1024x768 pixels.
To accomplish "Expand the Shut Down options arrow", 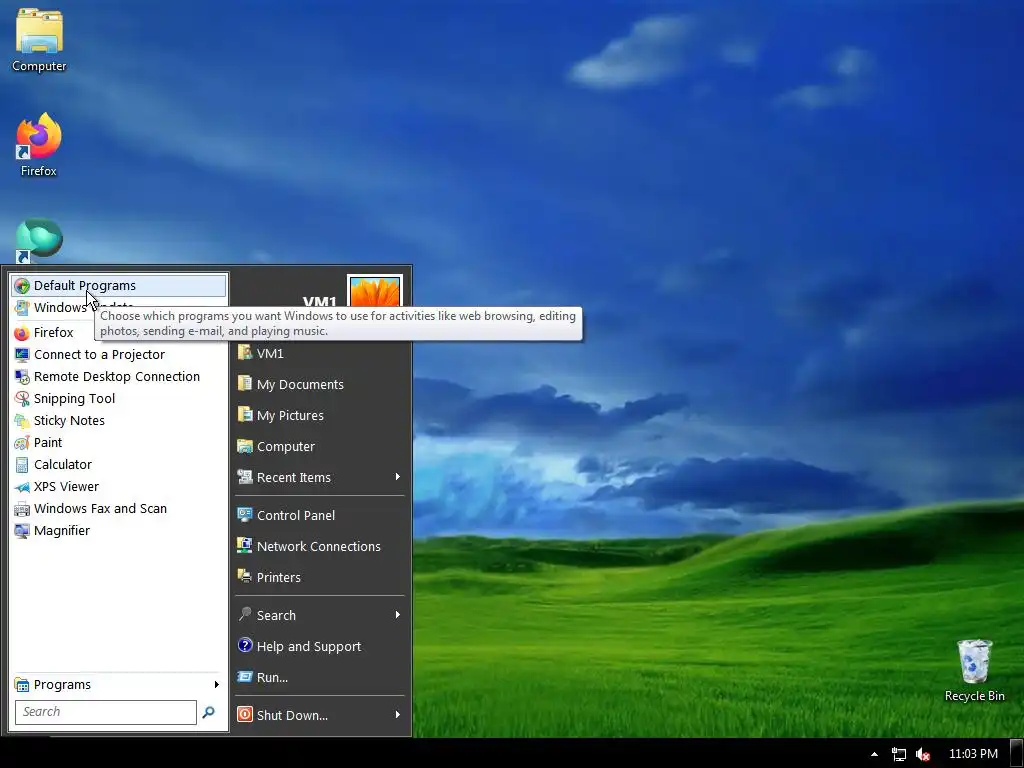I will pyautogui.click(x=397, y=715).
